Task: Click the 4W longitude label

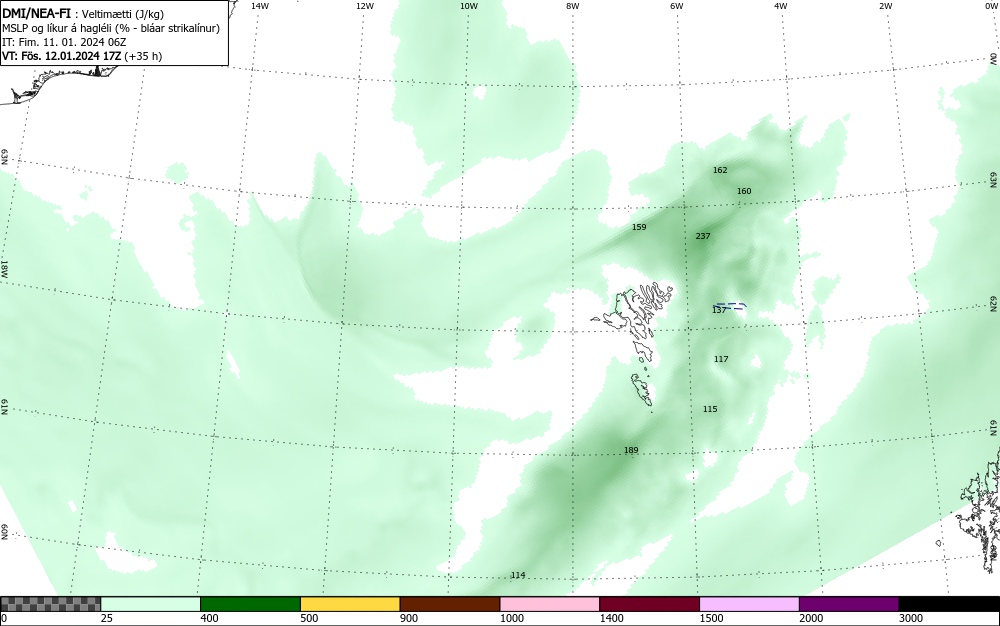Action: click(x=781, y=6)
